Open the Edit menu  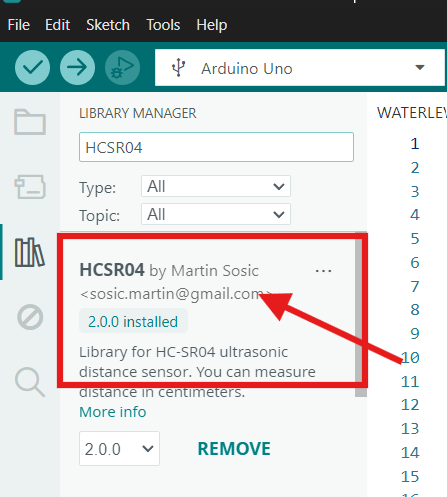tap(57, 25)
